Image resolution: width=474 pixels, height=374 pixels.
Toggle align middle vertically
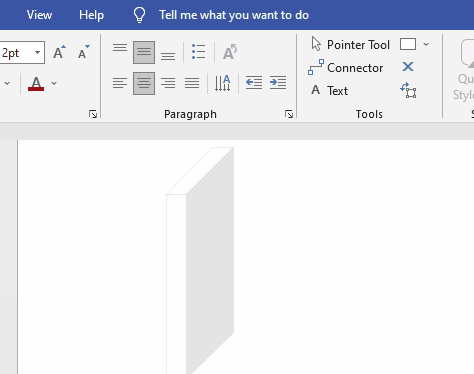(144, 52)
